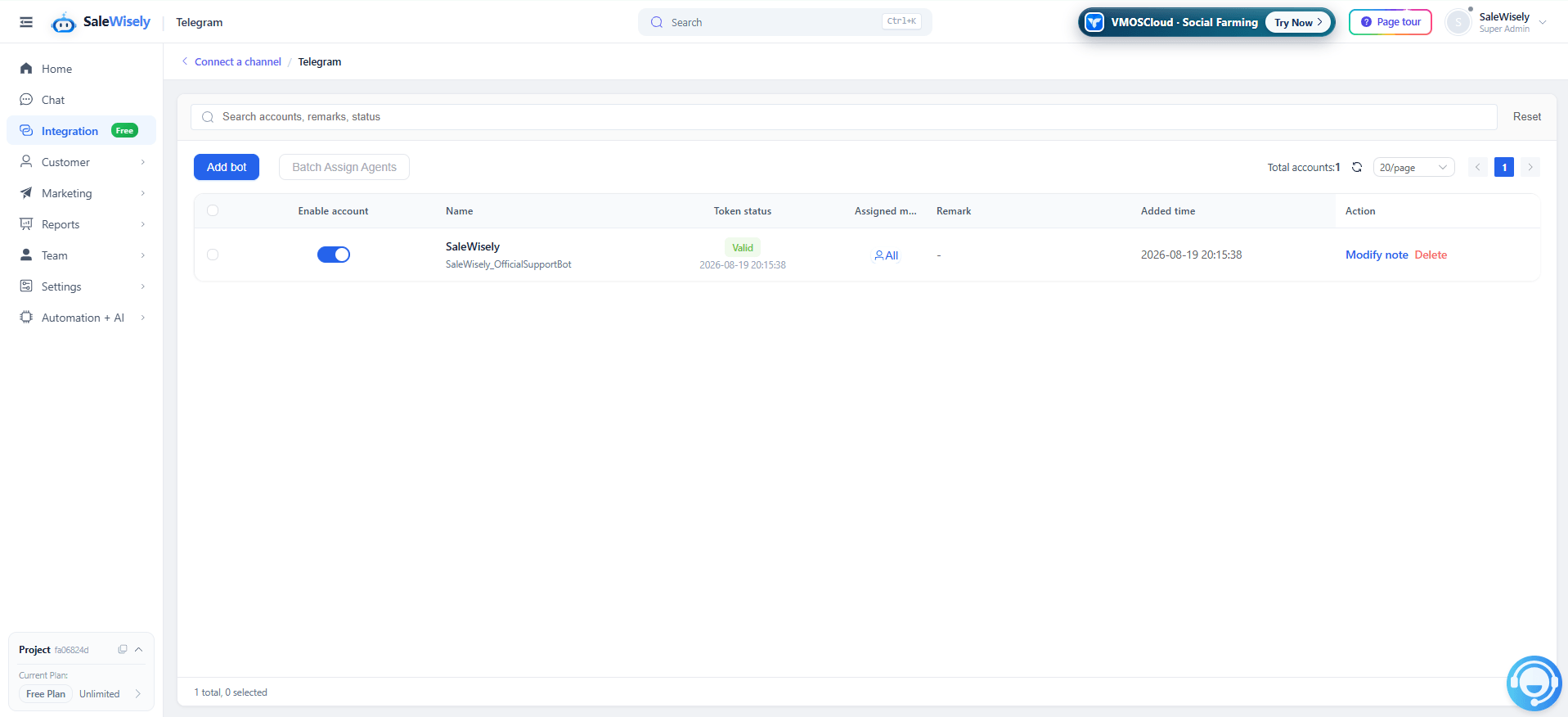
Task: Reset the account search filters
Action: (x=1526, y=117)
